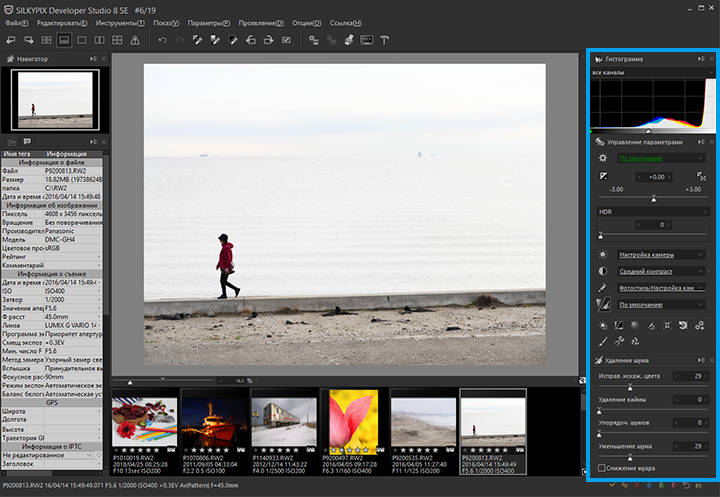Click the monitor display toolbar icon
Viewport: 720px width, 497px height.
pos(366,40)
